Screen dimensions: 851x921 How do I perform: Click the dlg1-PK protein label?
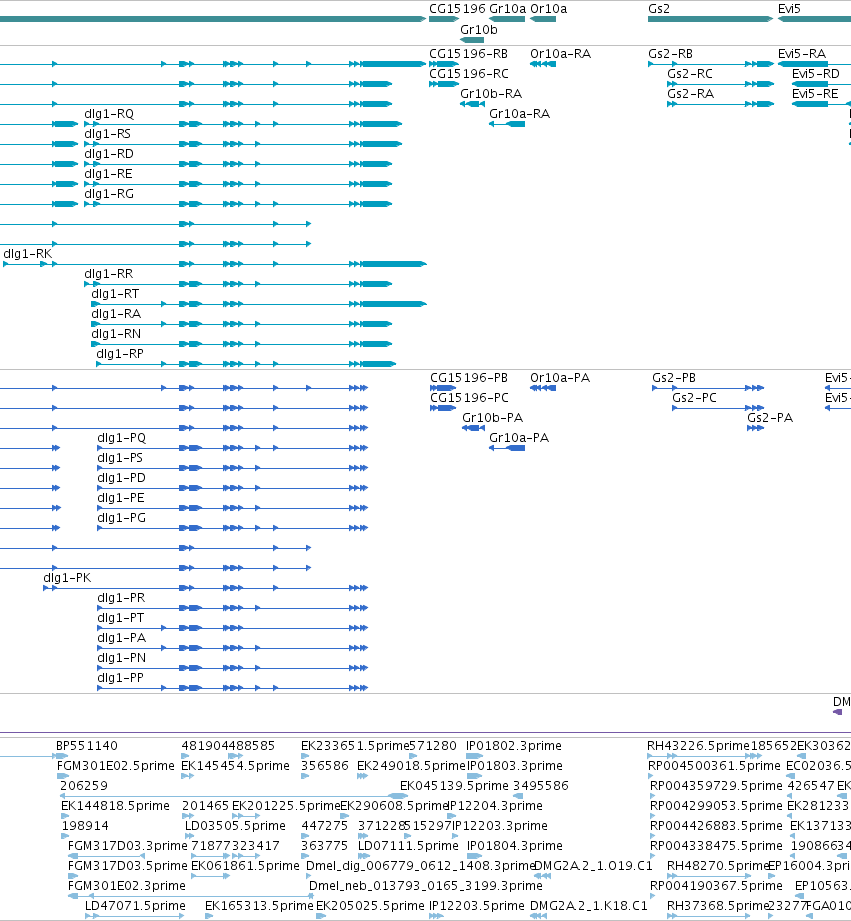click(x=68, y=578)
